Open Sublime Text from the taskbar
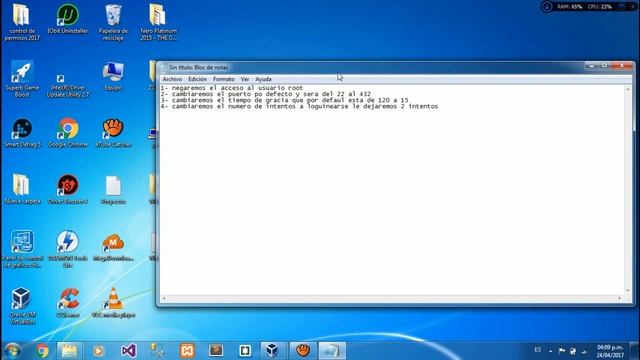The image size is (640, 360). click(x=216, y=351)
